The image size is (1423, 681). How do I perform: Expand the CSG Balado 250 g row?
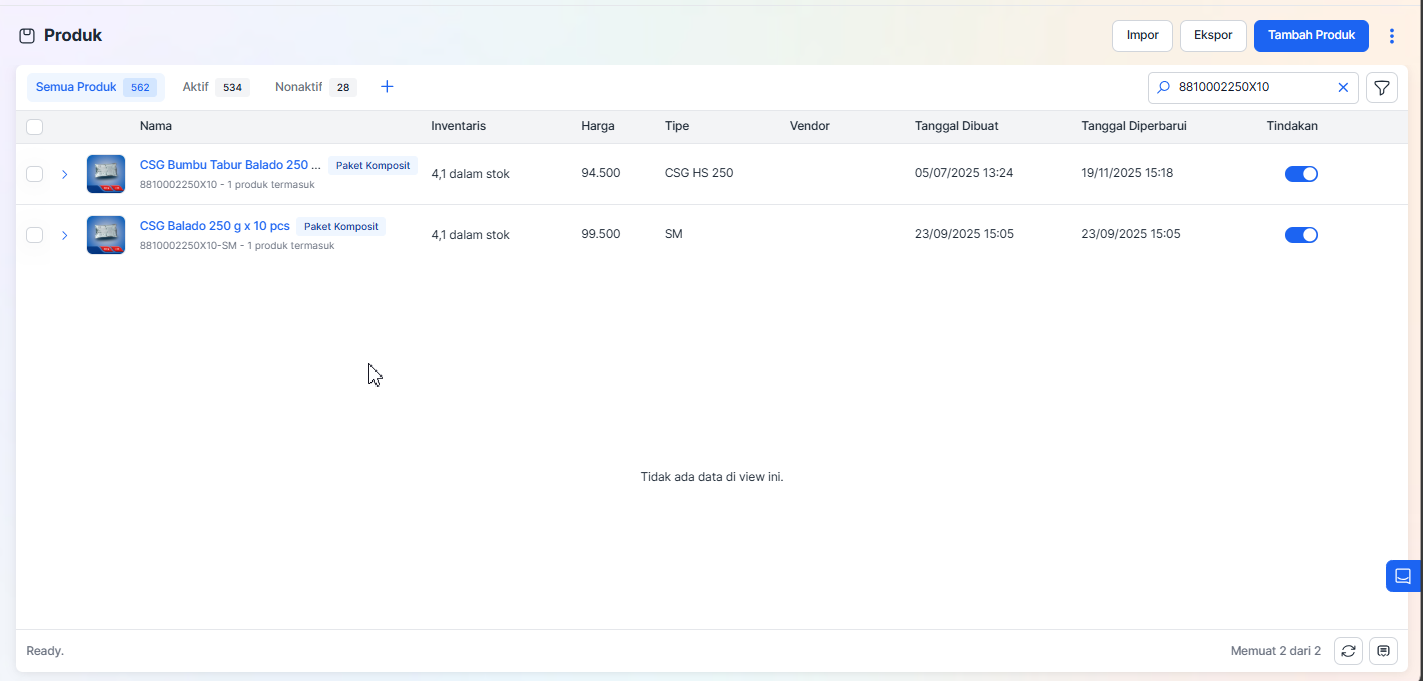pos(64,235)
